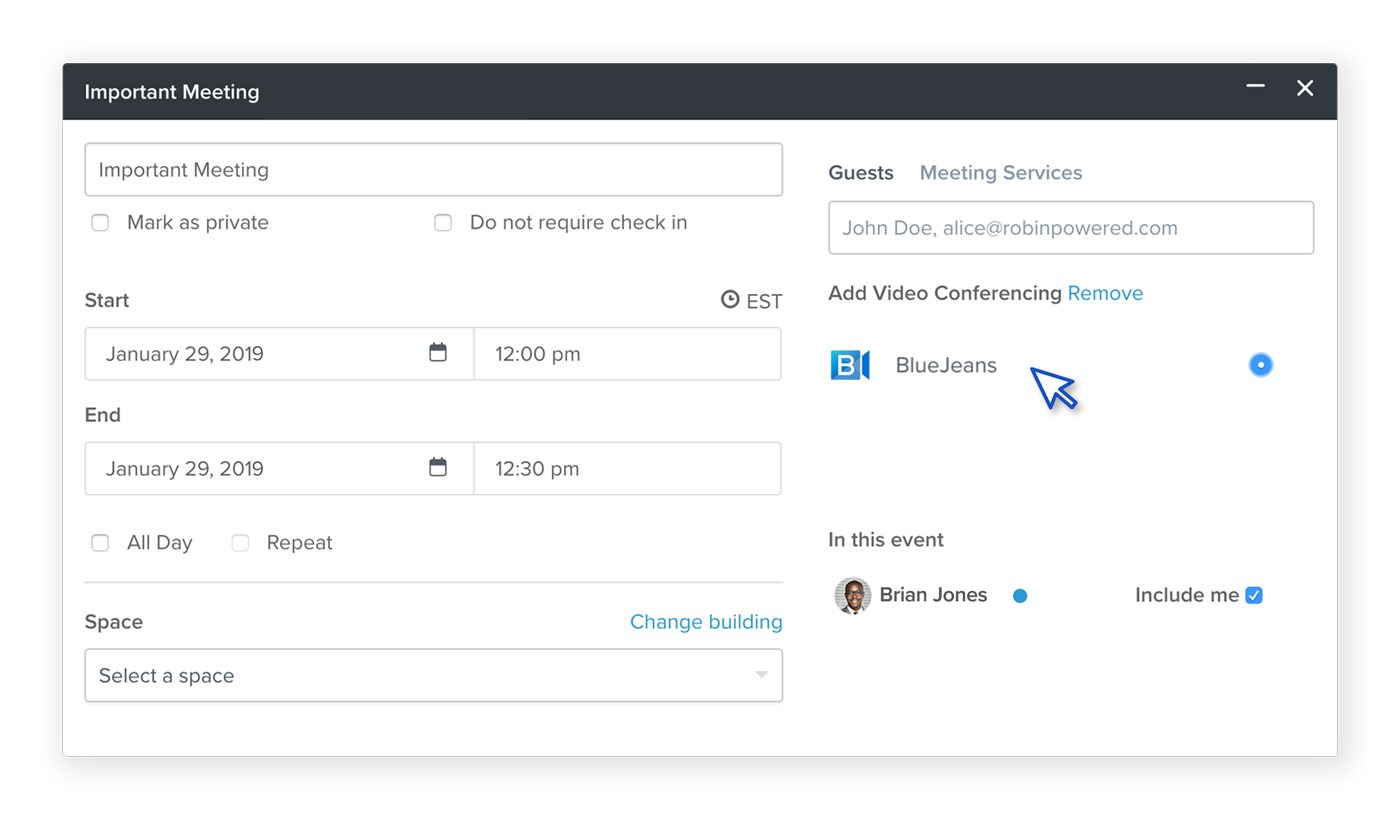Open the end date calendar icon
The height and width of the screenshot is (819, 1400).
click(438, 467)
